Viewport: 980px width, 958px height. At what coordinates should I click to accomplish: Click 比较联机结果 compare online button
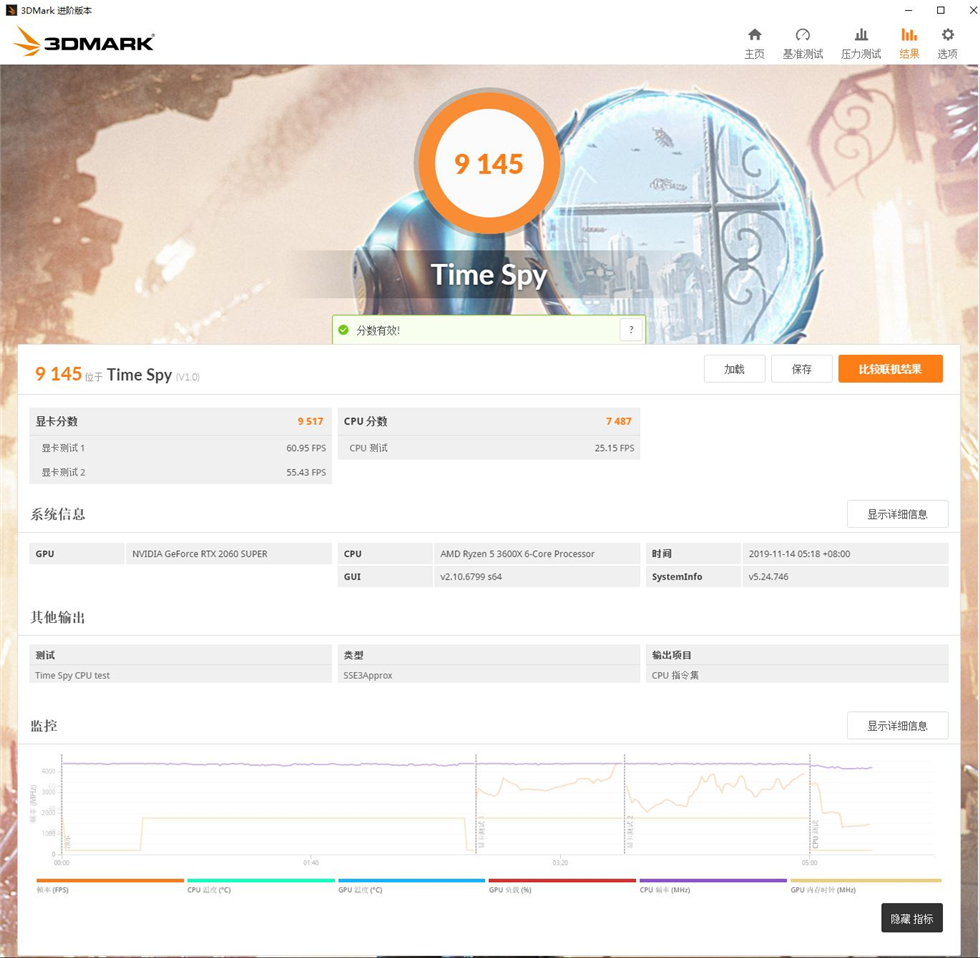coord(890,369)
